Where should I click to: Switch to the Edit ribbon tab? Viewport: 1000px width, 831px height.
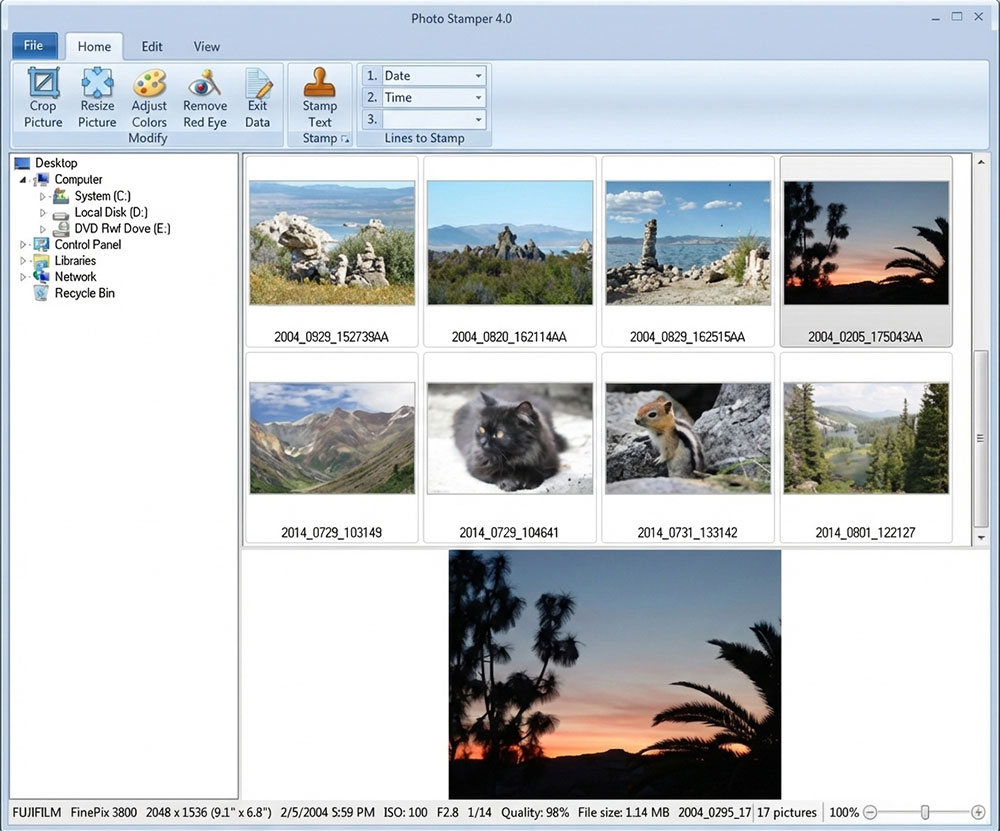pyautogui.click(x=152, y=46)
